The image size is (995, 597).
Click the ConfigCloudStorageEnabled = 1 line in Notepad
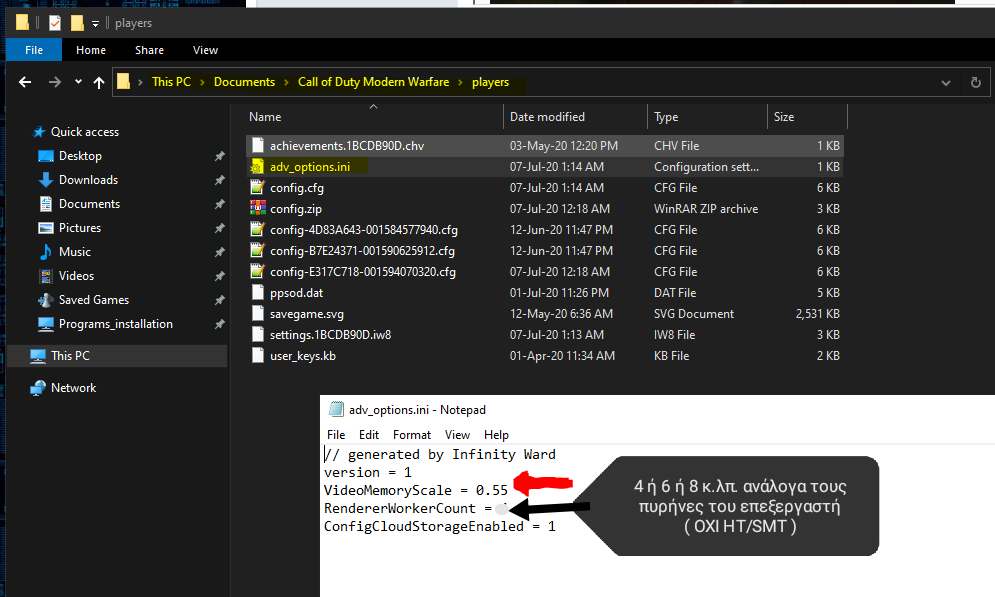tap(440, 527)
